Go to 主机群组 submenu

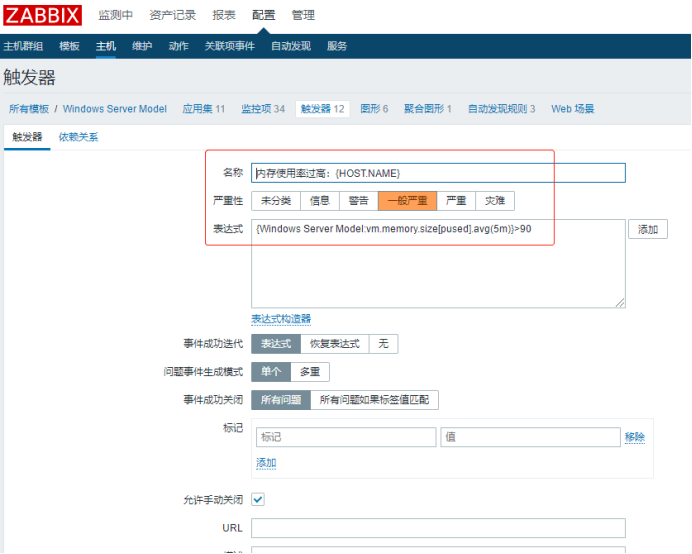click(x=23, y=46)
